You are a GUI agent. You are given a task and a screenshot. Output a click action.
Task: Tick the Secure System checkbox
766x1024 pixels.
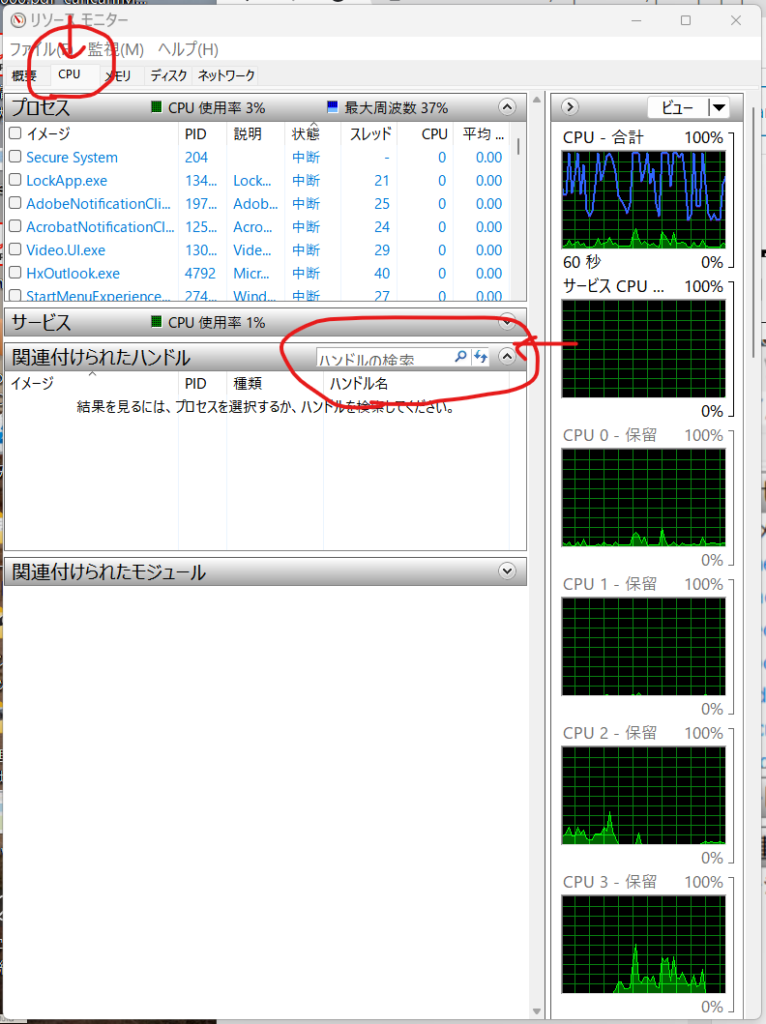15,158
